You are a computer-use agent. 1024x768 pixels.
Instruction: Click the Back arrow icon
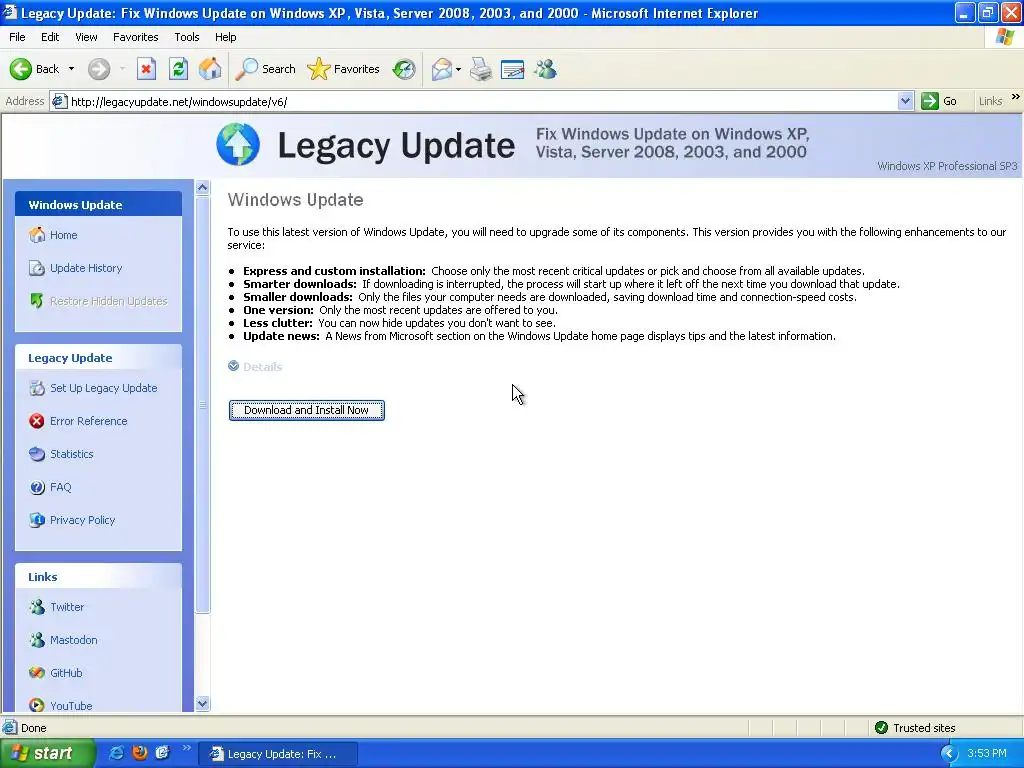tap(21, 69)
